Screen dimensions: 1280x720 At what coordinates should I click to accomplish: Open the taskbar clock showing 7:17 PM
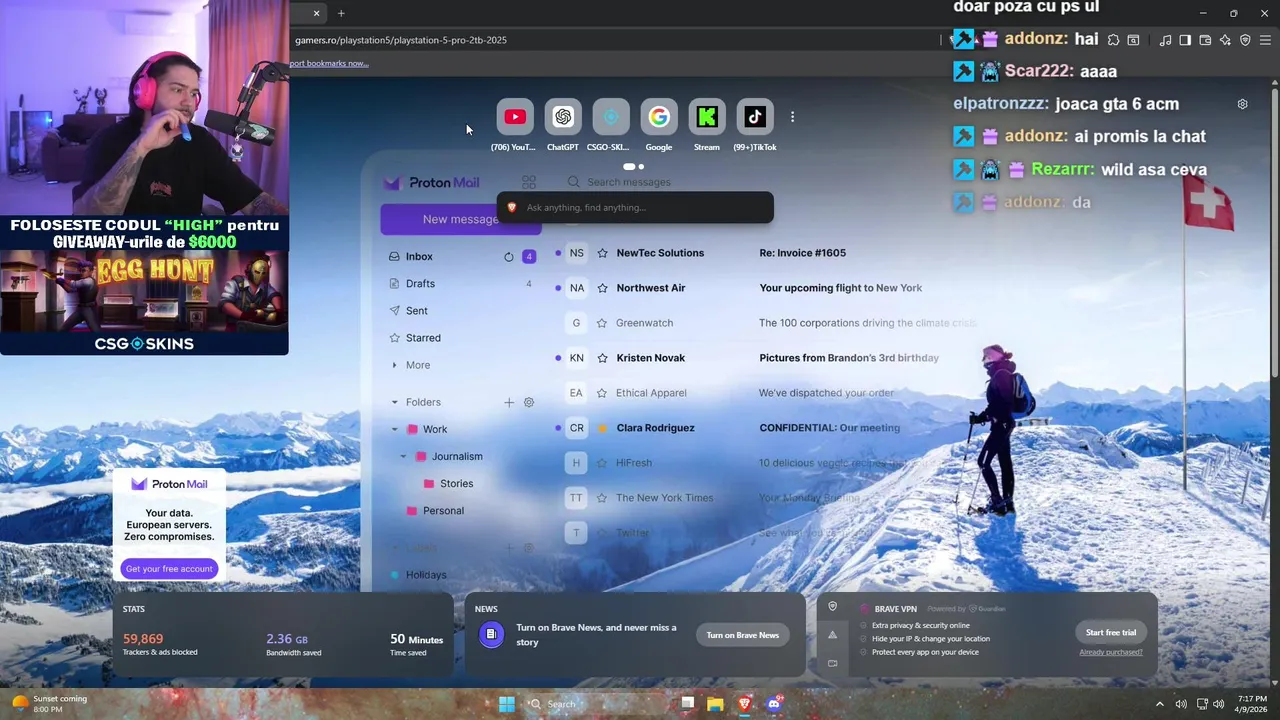point(1252,704)
